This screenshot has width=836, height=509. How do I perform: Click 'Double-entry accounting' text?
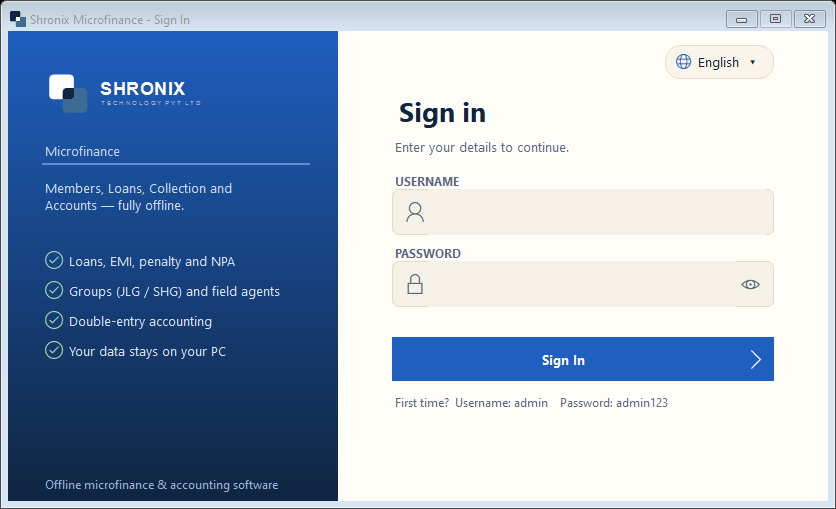(x=140, y=321)
